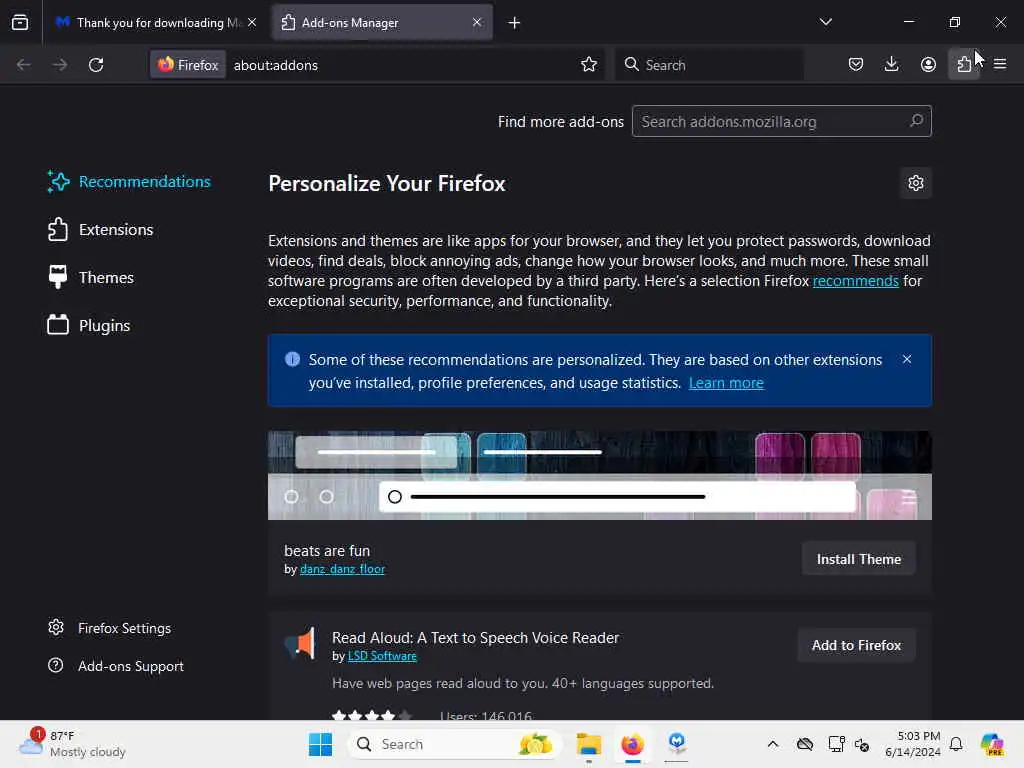Viewport: 1024px width, 768px height.
Task: Bookmark this page with the star
Action: coord(589,64)
